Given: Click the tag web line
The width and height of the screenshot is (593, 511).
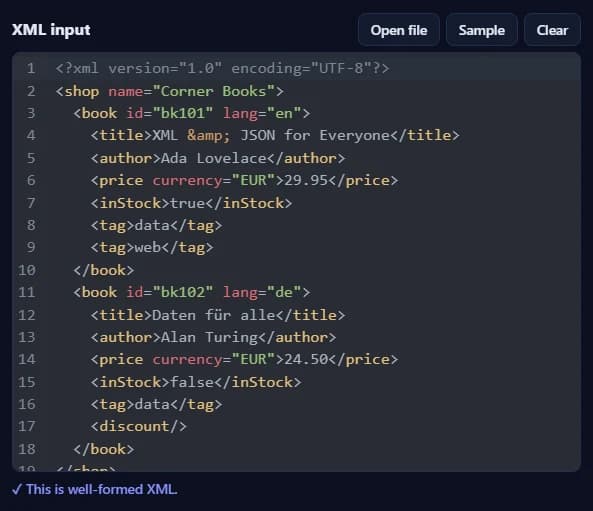Looking at the screenshot, I should point(152,247).
